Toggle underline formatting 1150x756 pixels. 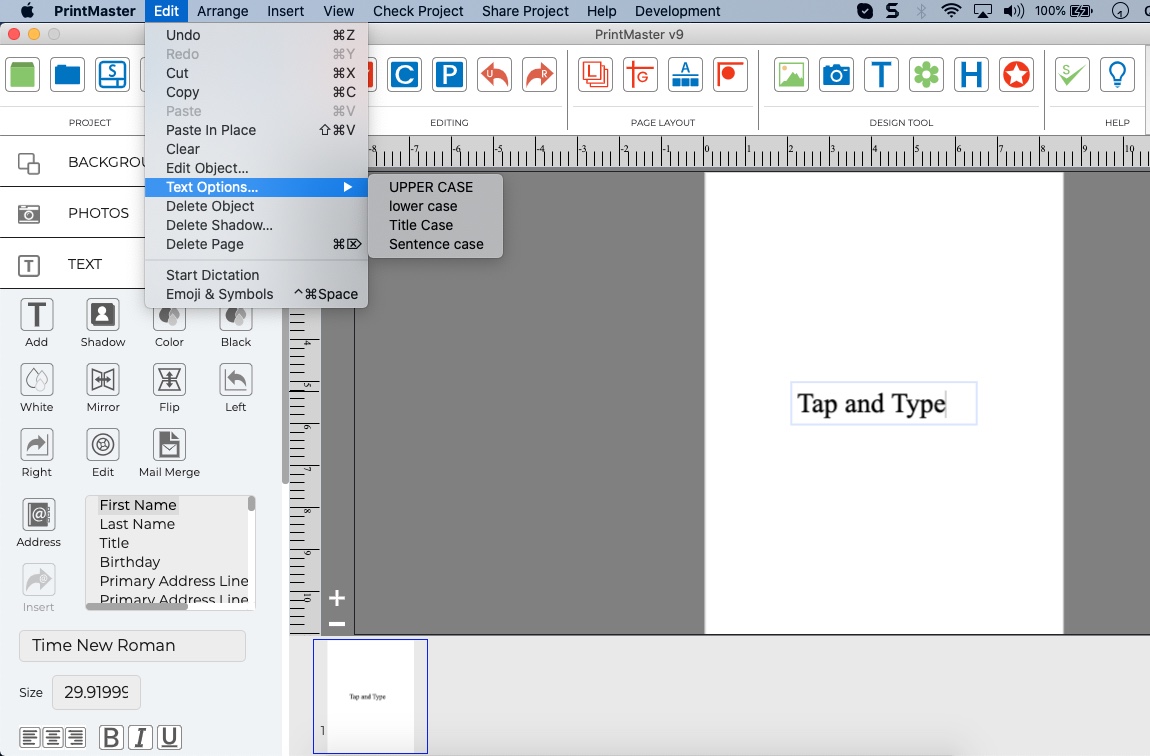pyautogui.click(x=170, y=736)
